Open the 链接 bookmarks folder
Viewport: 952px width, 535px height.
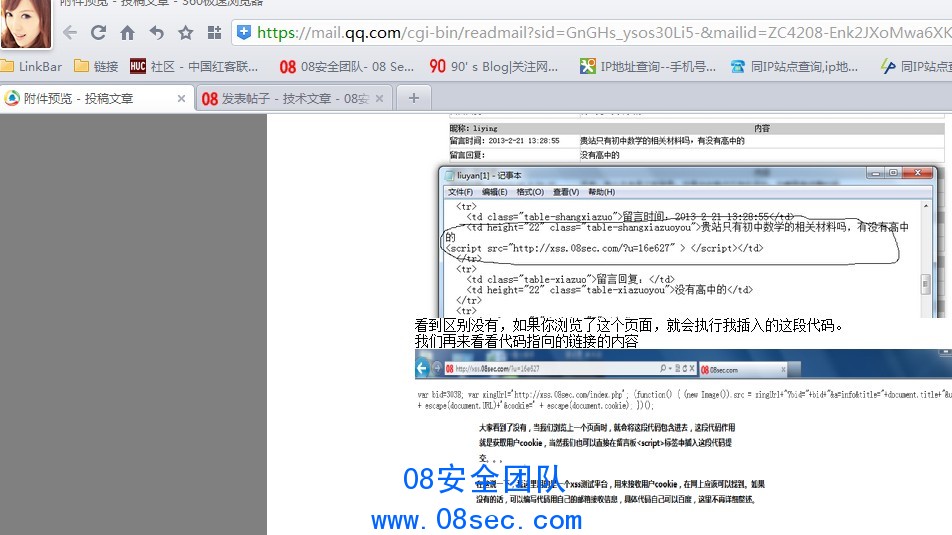(x=96, y=66)
